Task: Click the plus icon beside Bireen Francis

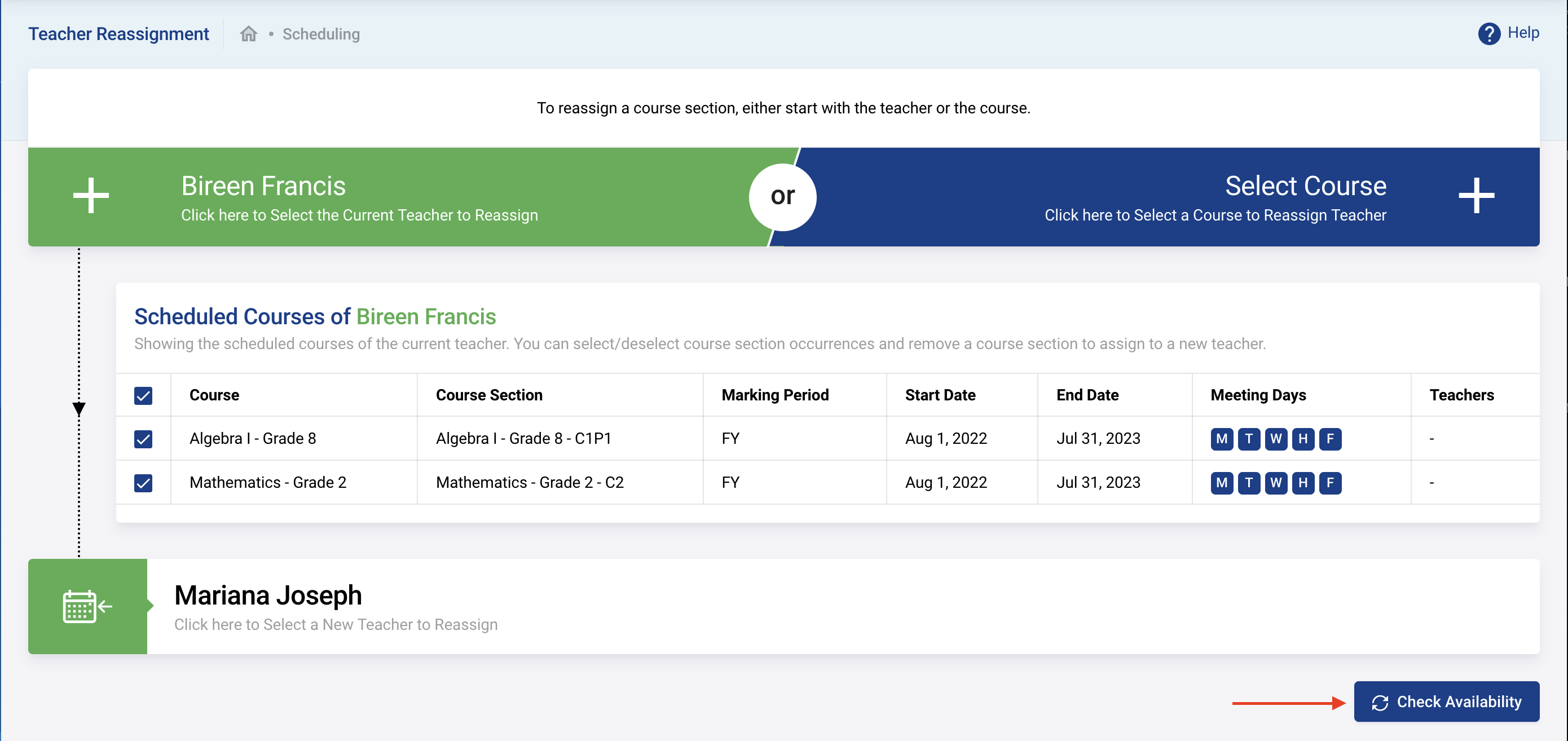Action: coord(91,196)
